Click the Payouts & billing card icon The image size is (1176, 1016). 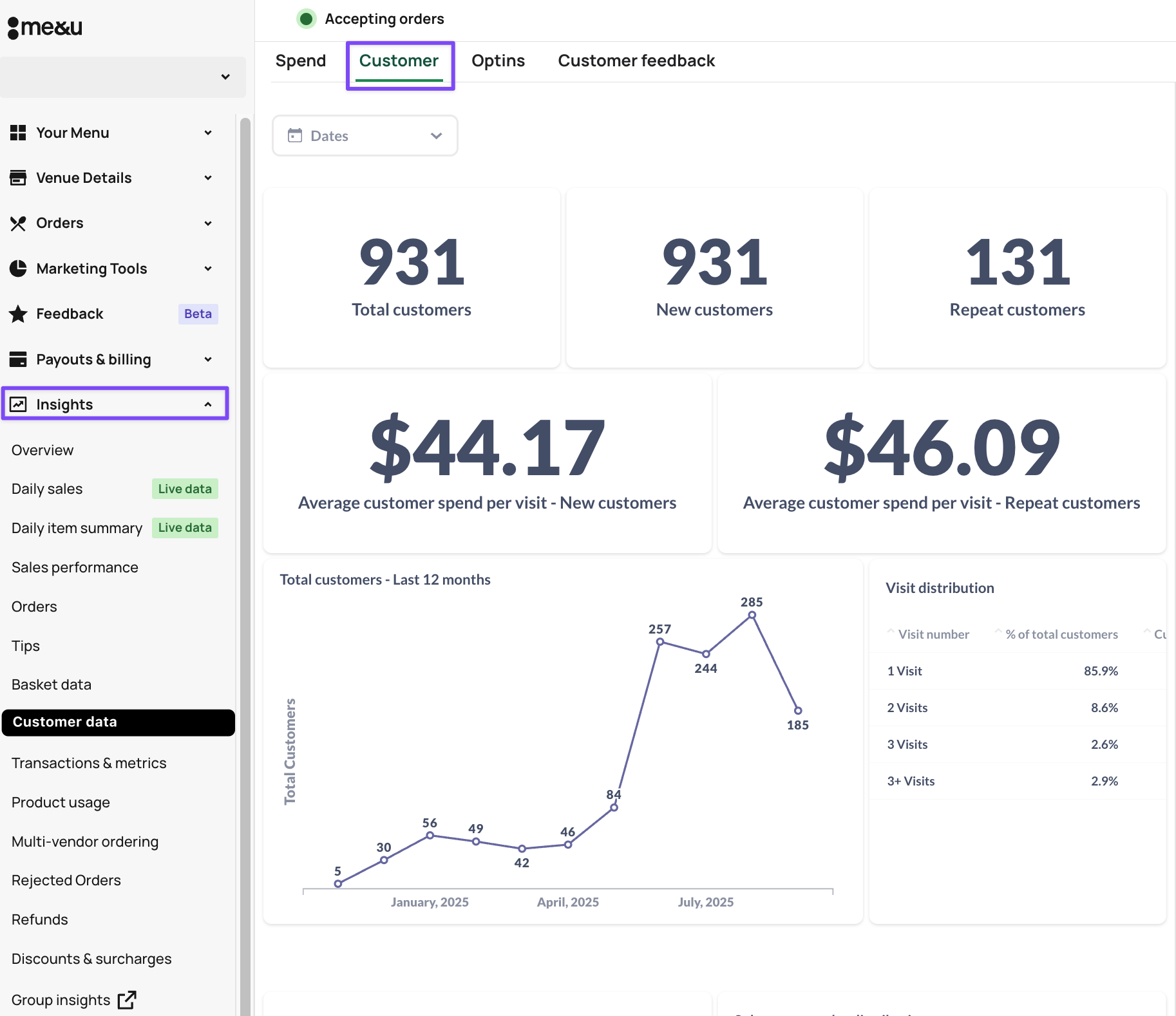click(x=18, y=359)
